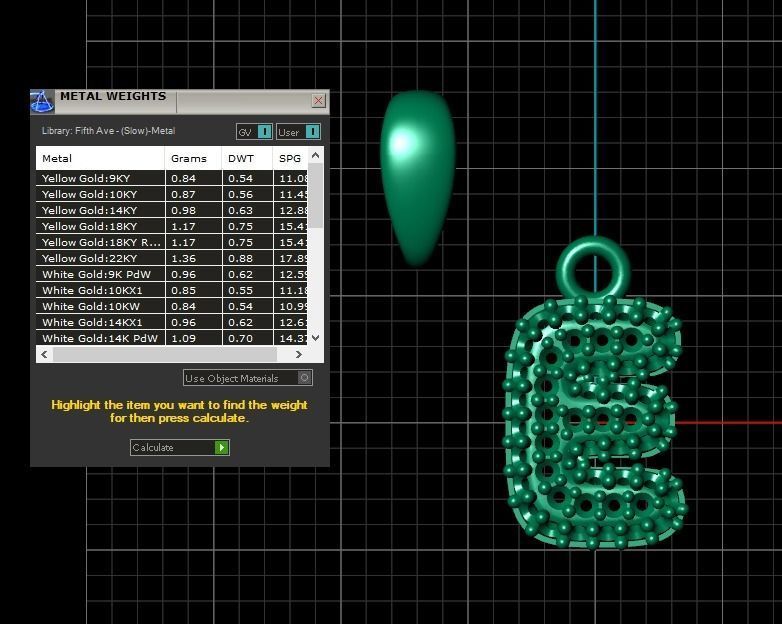Click the table's scroll down arrow
782x624 pixels.
(315, 338)
